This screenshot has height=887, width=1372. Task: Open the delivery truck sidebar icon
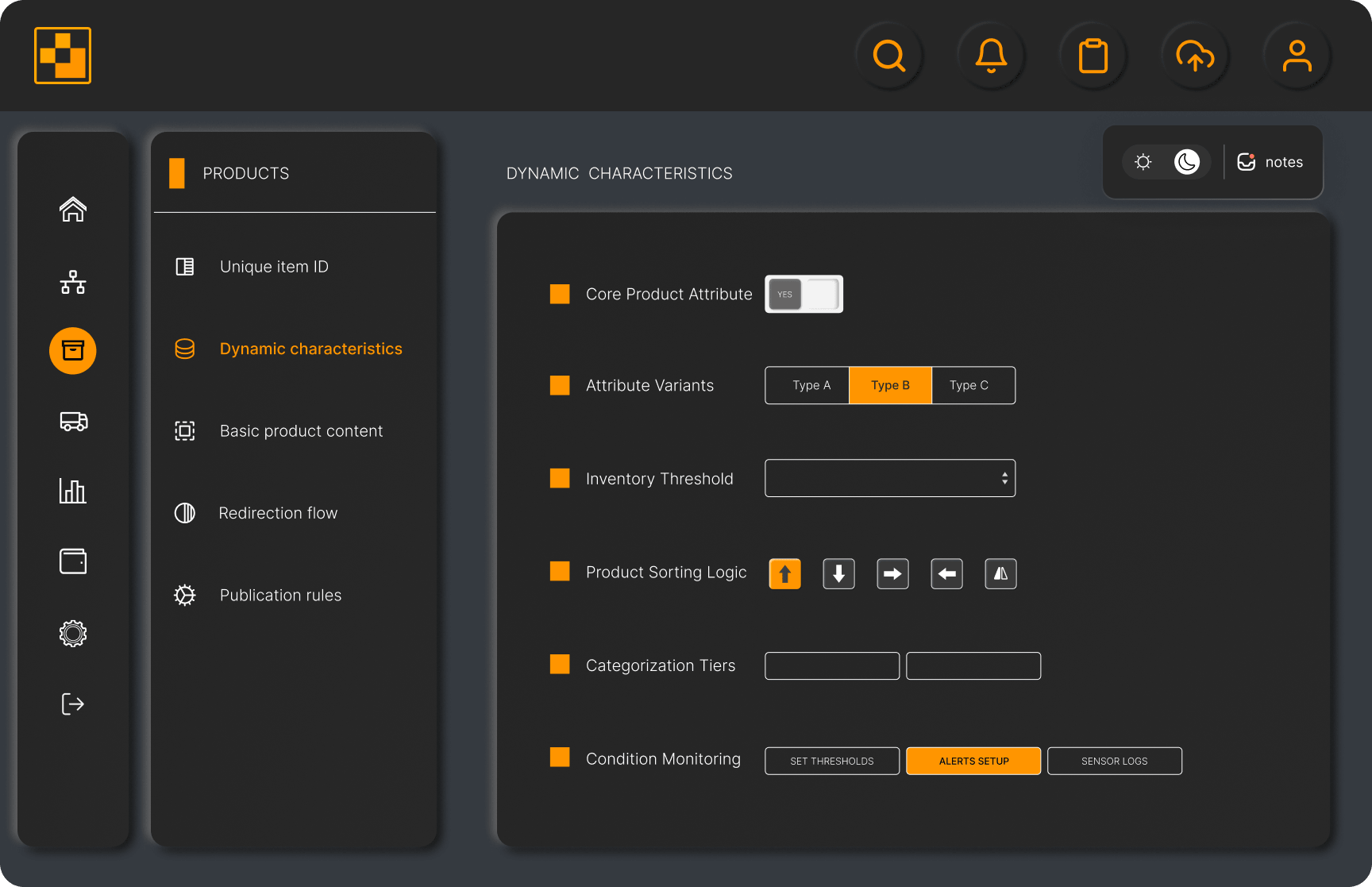73,421
